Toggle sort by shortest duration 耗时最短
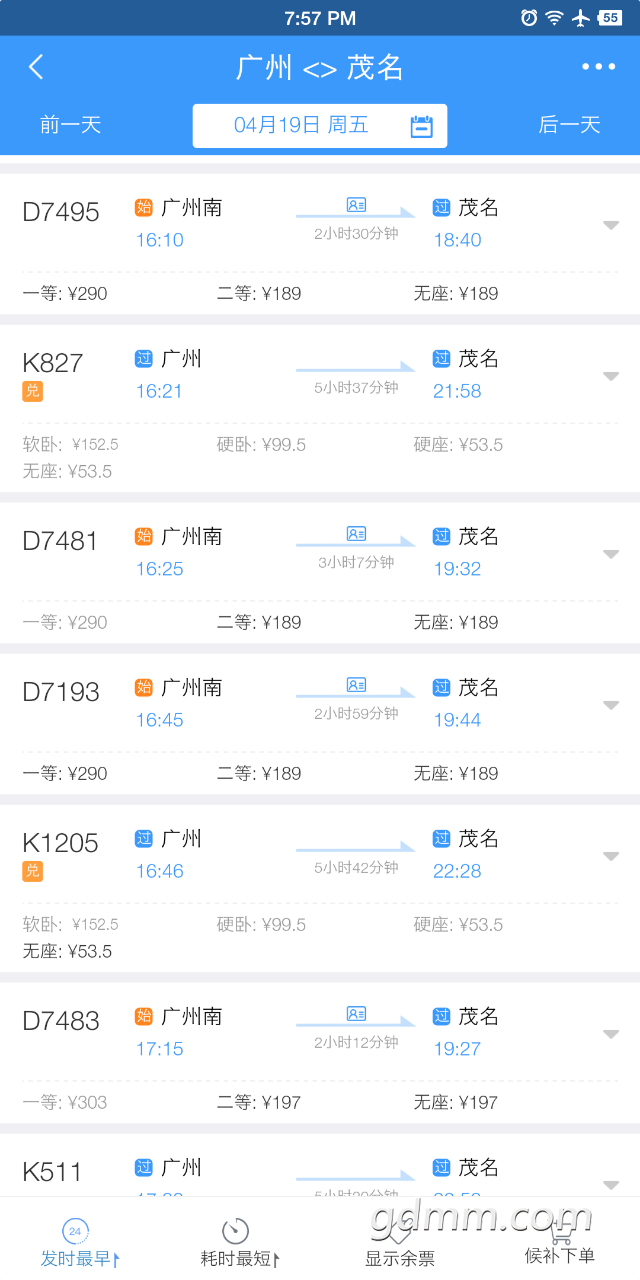The height and width of the screenshot is (1280, 640). click(x=240, y=1243)
